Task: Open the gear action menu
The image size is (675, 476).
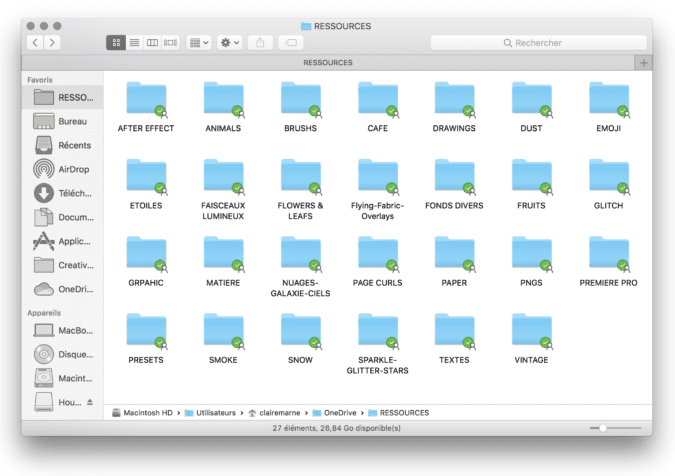Action: (x=229, y=43)
